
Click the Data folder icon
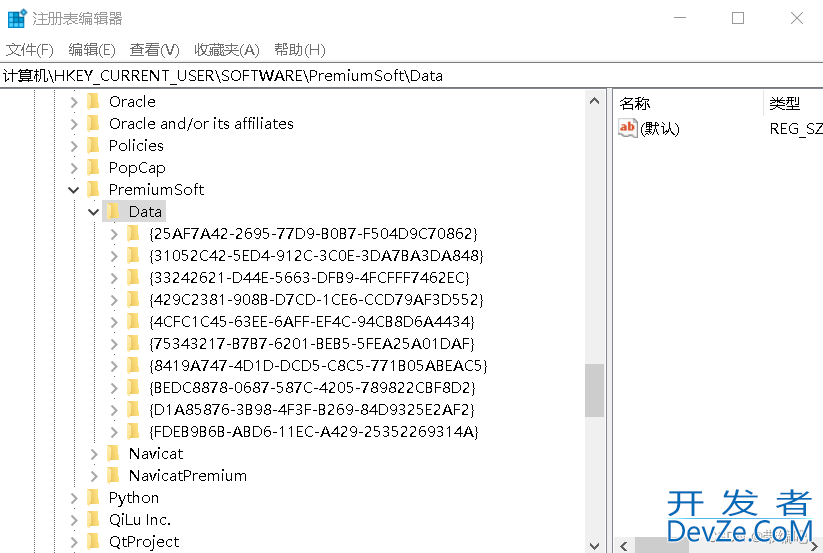(113, 211)
